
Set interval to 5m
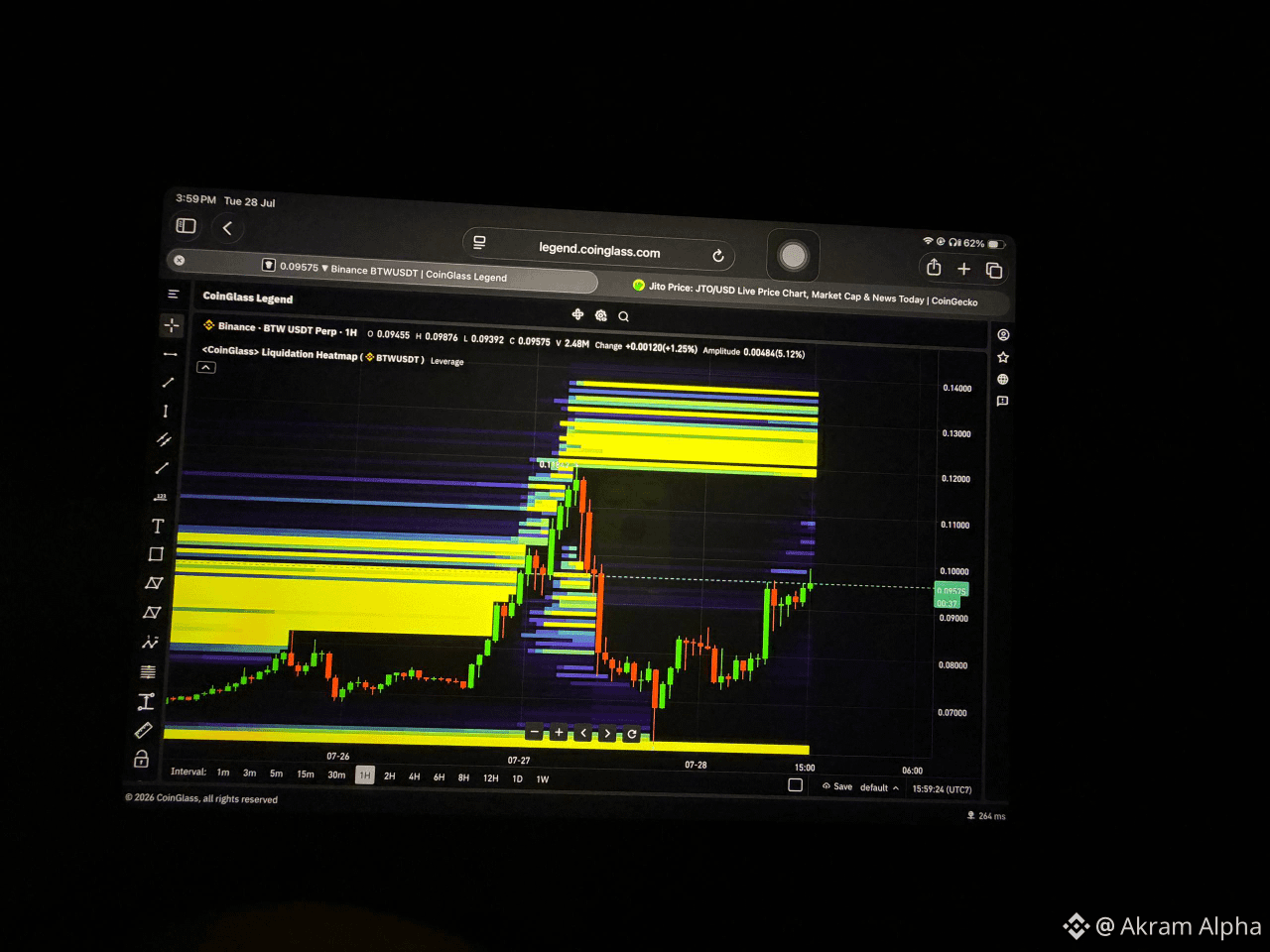click(276, 773)
